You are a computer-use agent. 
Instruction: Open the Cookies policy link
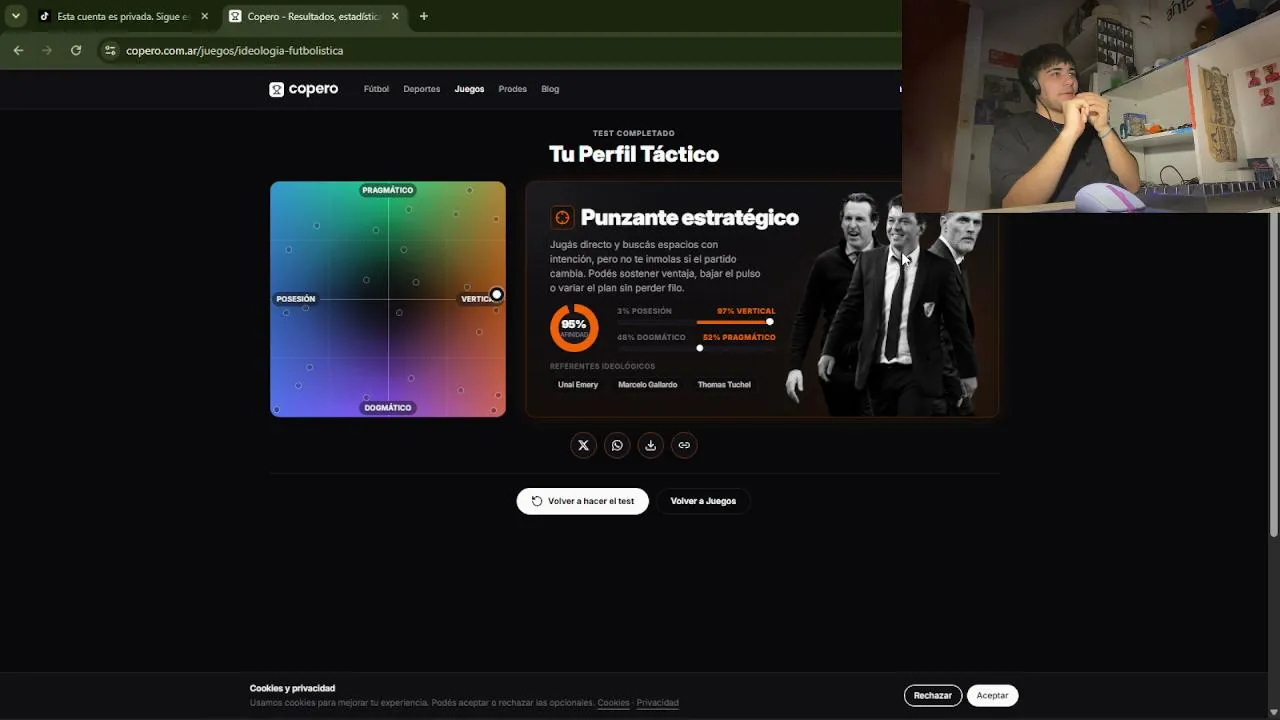[x=613, y=703]
